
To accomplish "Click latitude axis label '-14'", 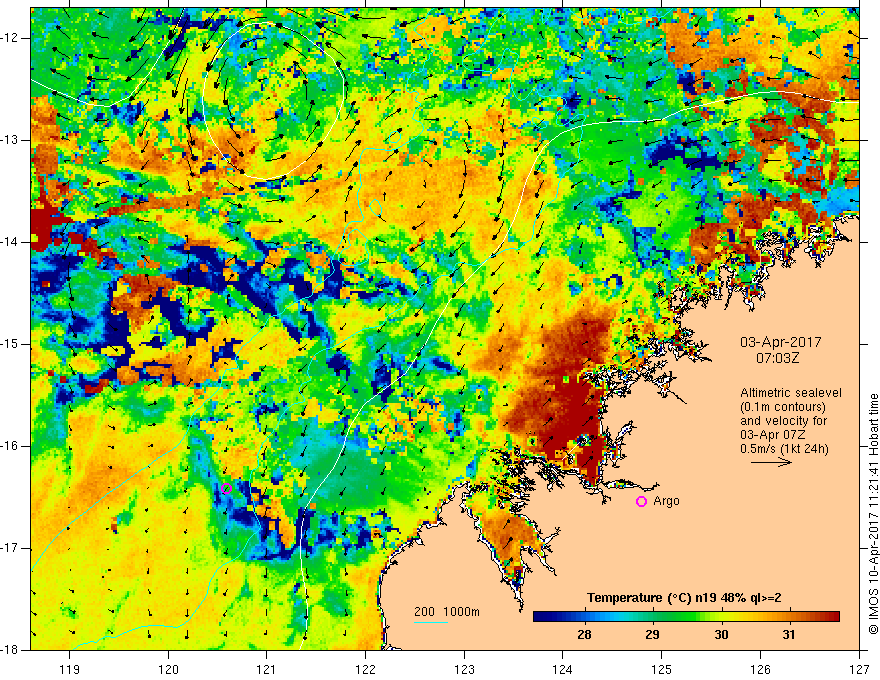I will pos(11,242).
